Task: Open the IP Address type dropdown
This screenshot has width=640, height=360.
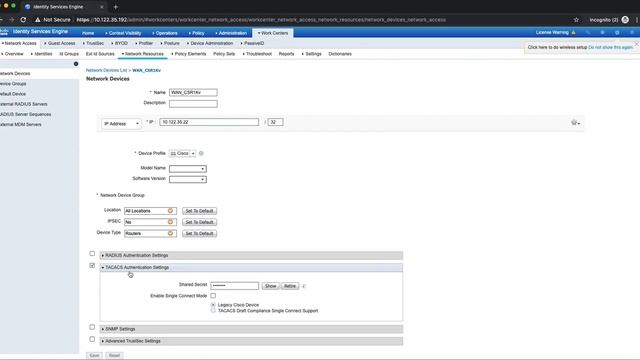Action: pos(121,124)
